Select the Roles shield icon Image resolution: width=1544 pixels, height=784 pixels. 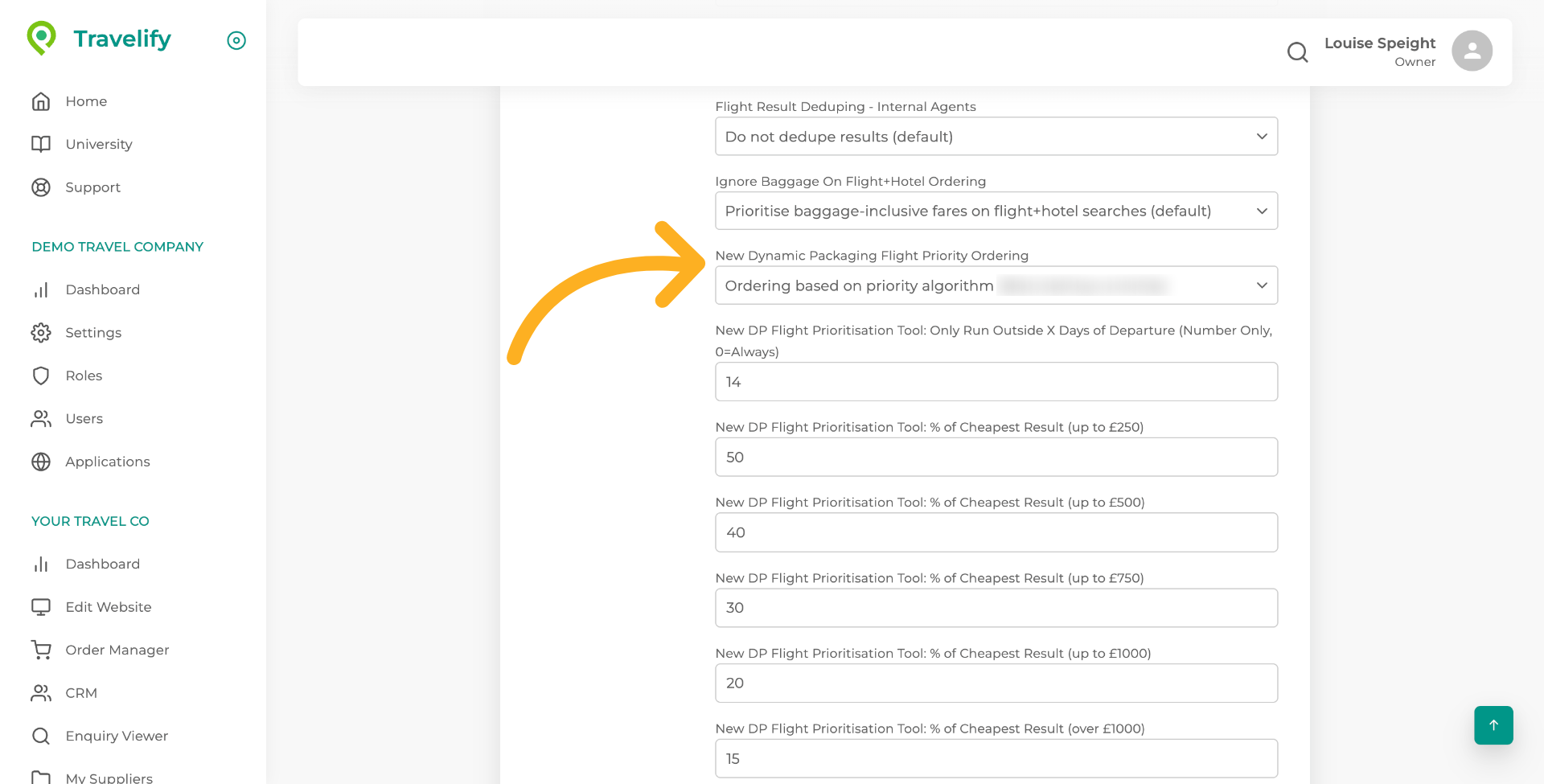point(41,376)
